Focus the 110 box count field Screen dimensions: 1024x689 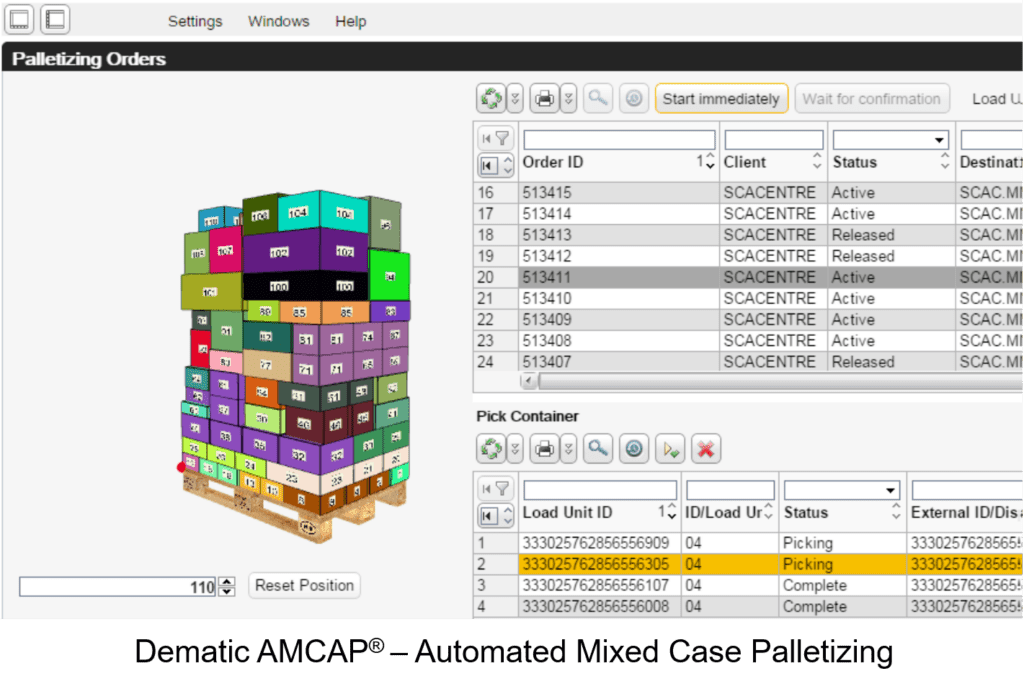[118, 586]
